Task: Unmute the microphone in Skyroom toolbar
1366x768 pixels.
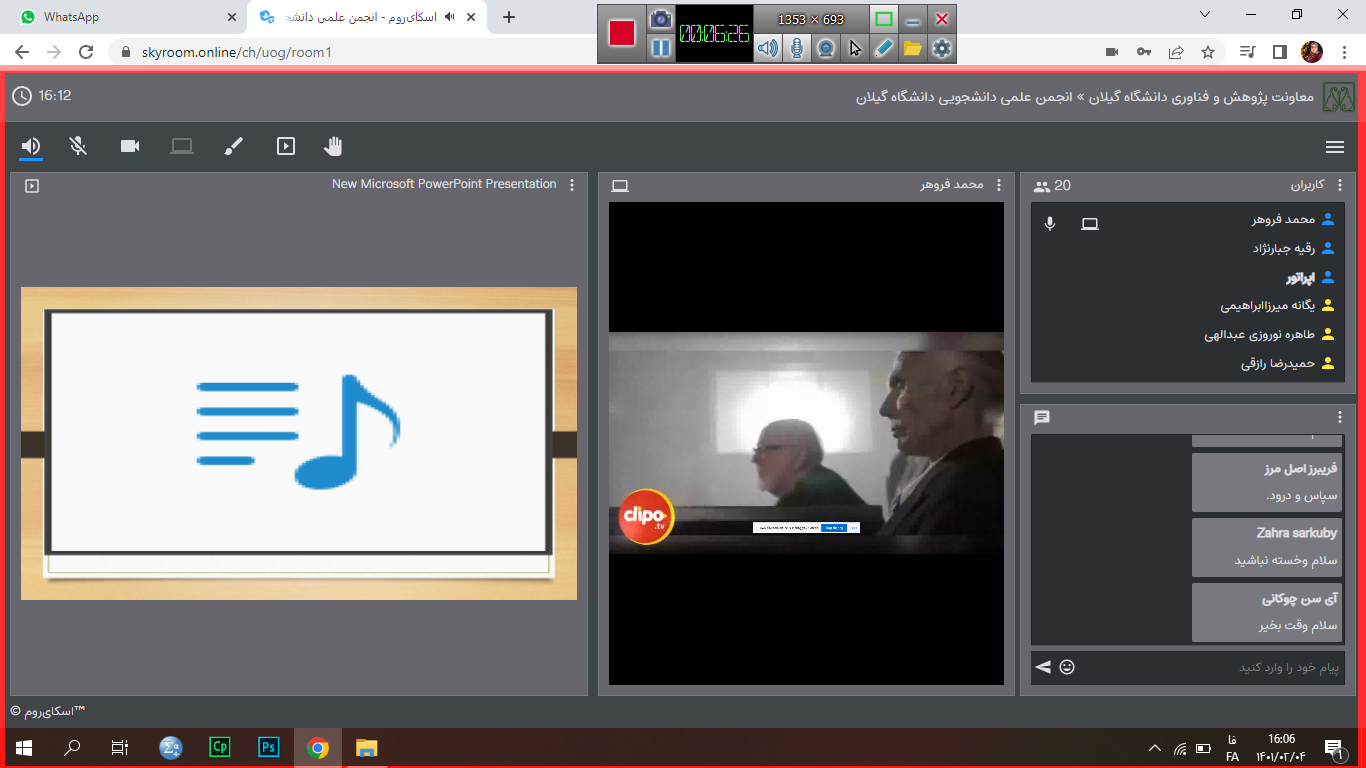Action: click(78, 146)
